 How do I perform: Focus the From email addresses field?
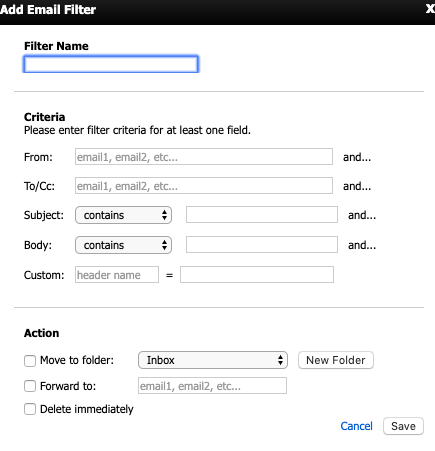pyautogui.click(x=204, y=157)
